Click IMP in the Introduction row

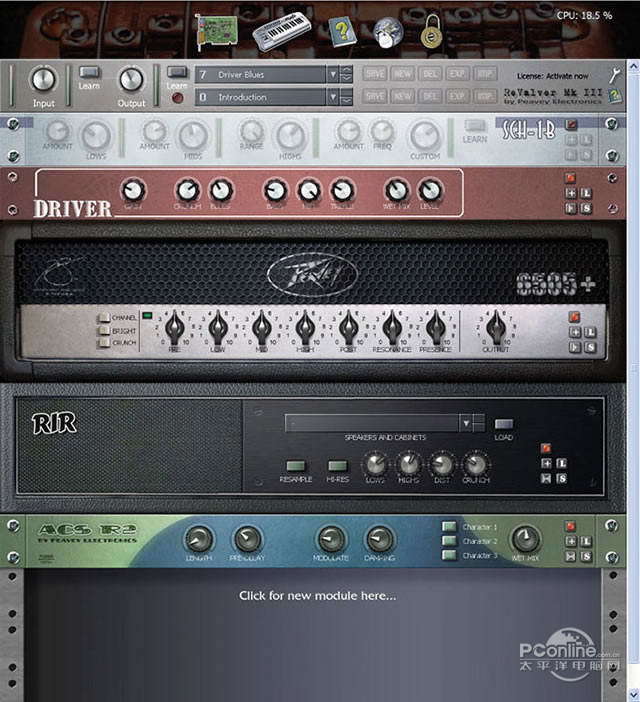(x=484, y=96)
